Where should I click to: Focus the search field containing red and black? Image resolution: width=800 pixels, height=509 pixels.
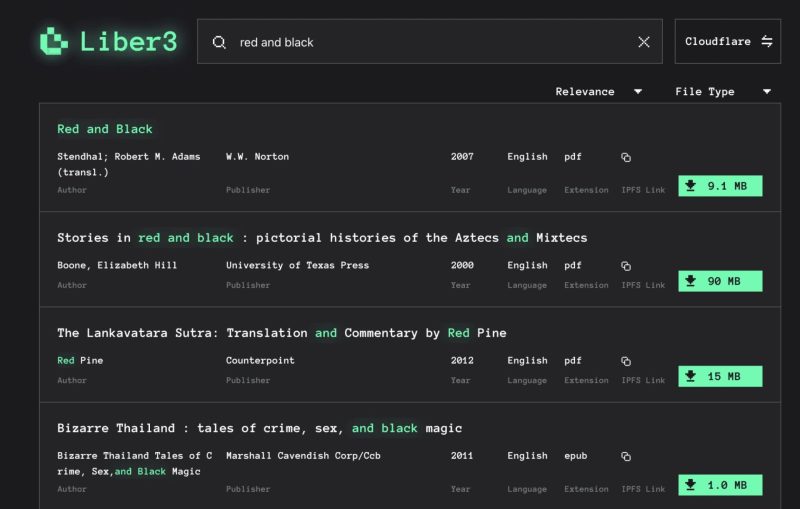coord(430,42)
